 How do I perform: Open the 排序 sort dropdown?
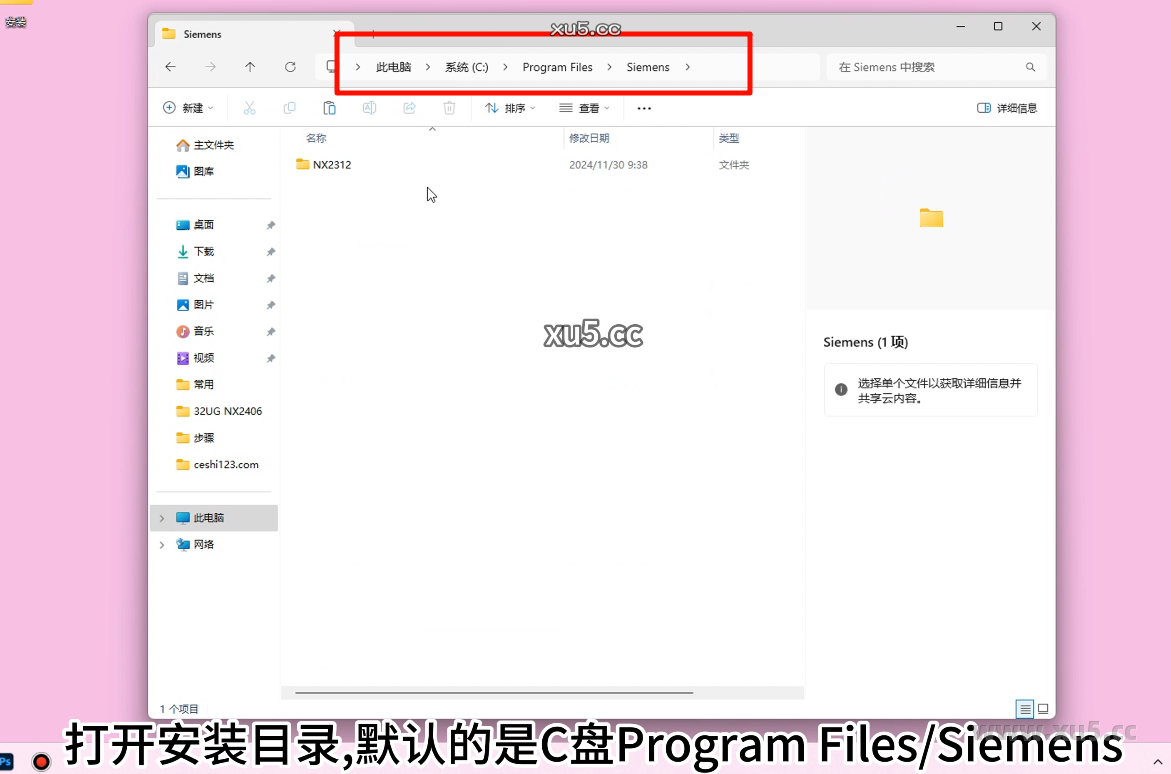pyautogui.click(x=511, y=107)
